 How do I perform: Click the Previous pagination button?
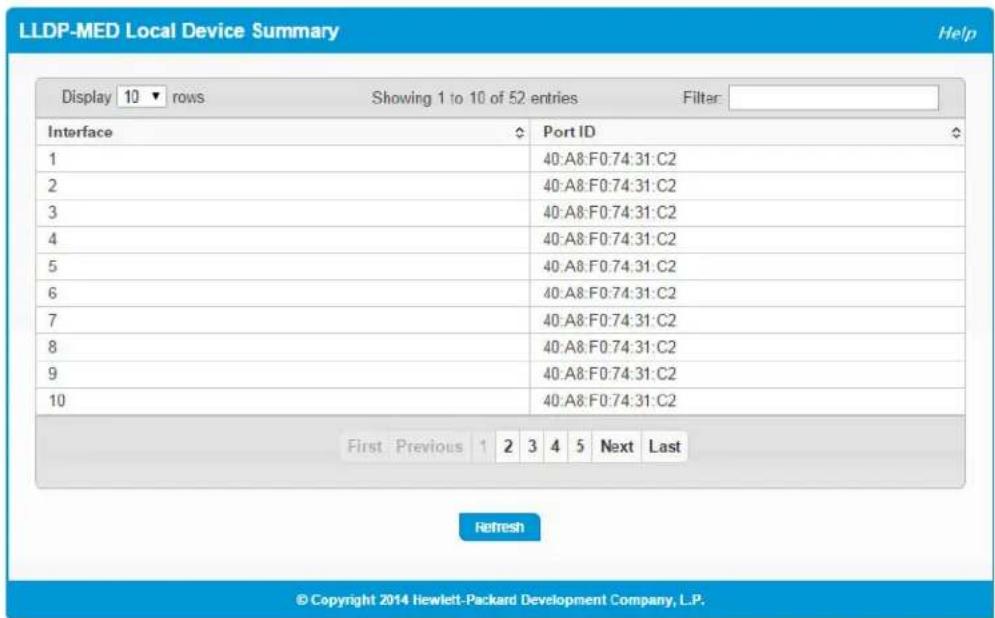[429, 447]
